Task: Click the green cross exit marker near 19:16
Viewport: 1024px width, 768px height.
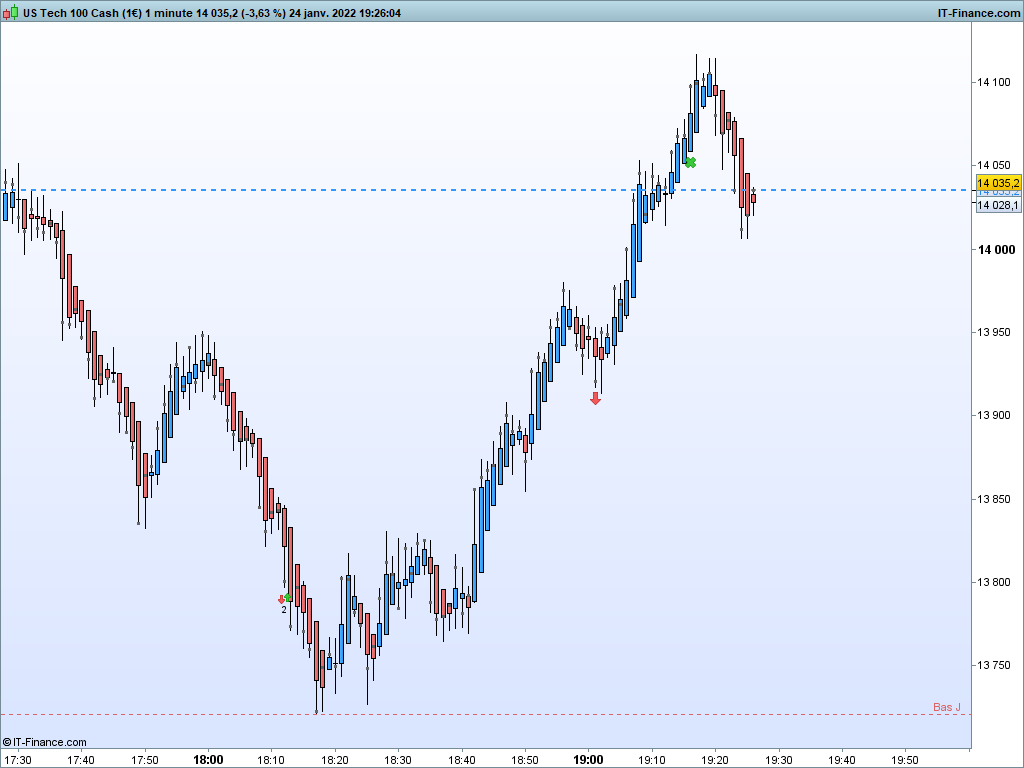Action: click(x=690, y=162)
